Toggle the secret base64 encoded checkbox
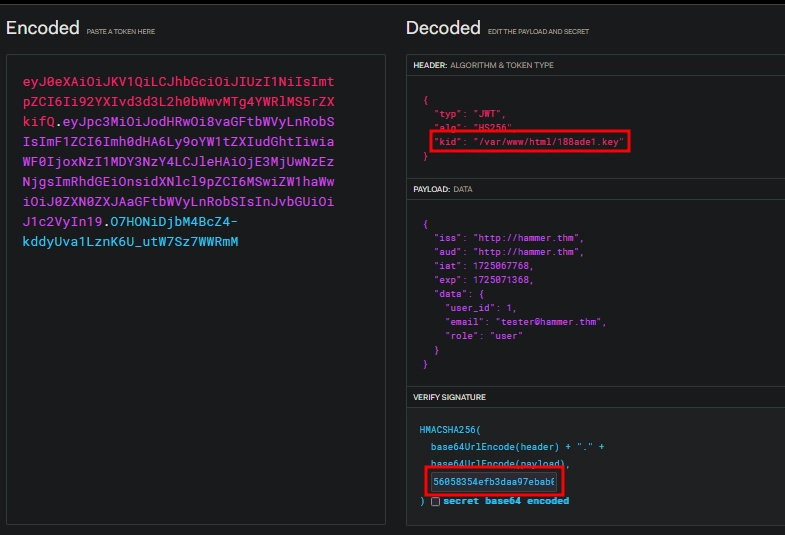785x535 pixels. point(435,501)
